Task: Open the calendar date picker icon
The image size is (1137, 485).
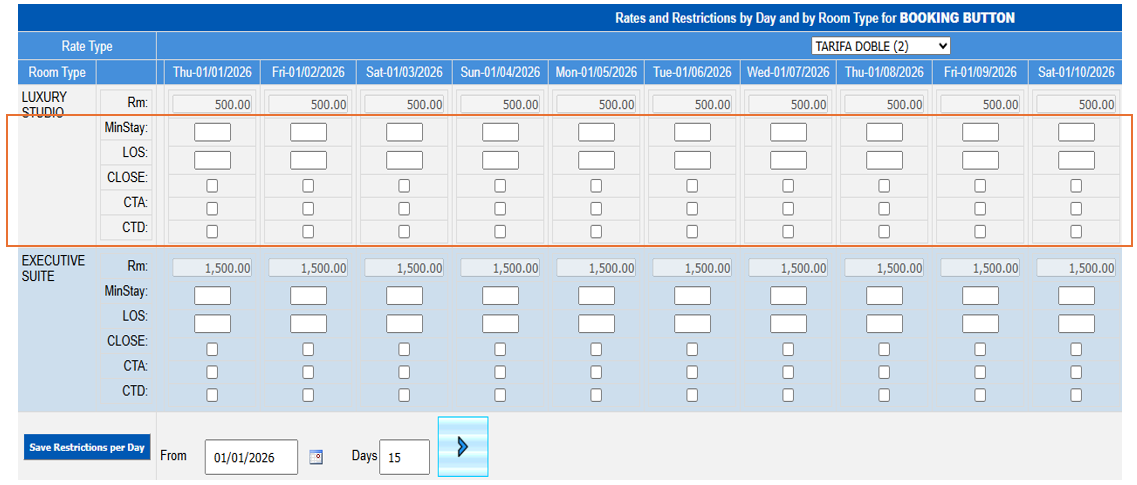Action: pos(316,457)
